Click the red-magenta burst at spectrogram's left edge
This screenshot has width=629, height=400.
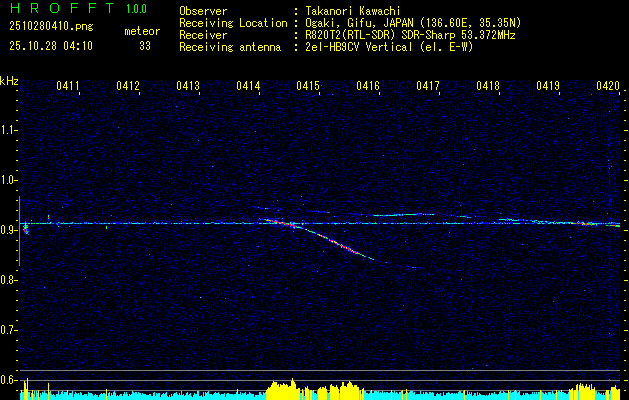tap(26, 229)
